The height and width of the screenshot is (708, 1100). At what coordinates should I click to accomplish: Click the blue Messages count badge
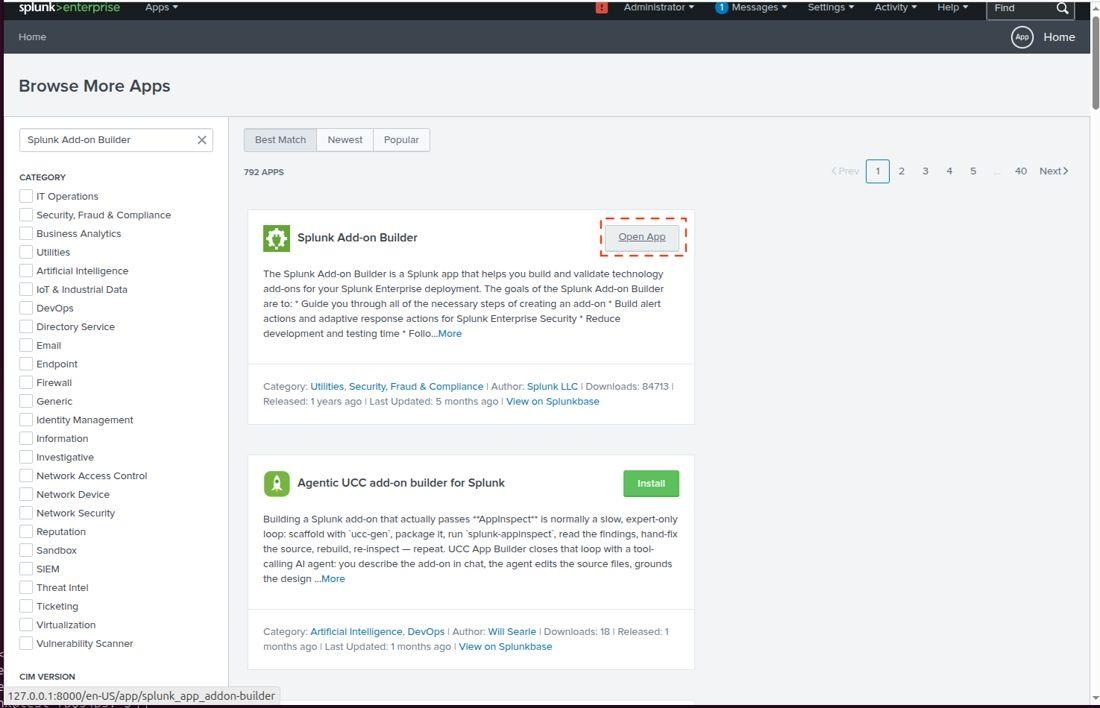pyautogui.click(x=721, y=8)
